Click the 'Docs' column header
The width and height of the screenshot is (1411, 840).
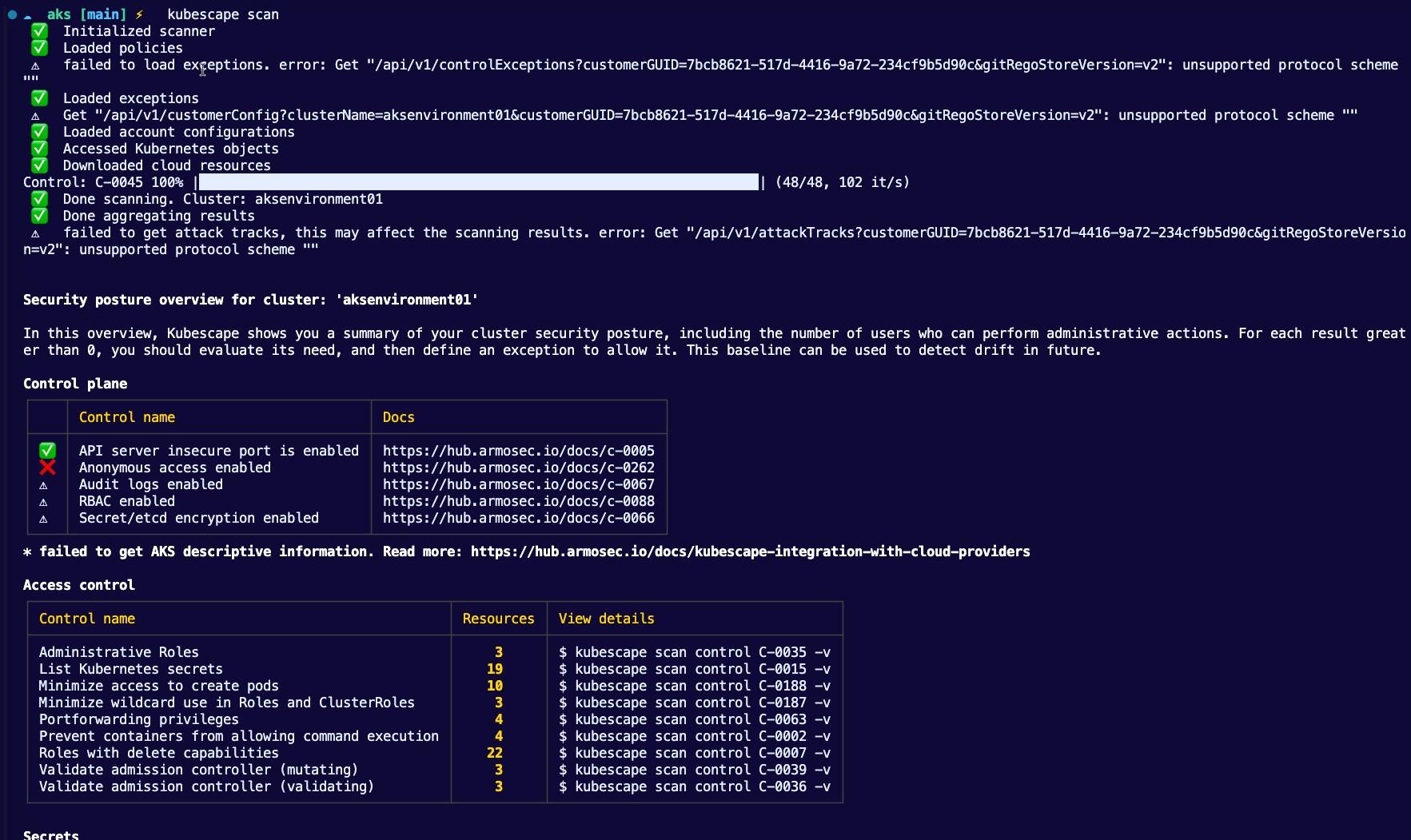399,417
